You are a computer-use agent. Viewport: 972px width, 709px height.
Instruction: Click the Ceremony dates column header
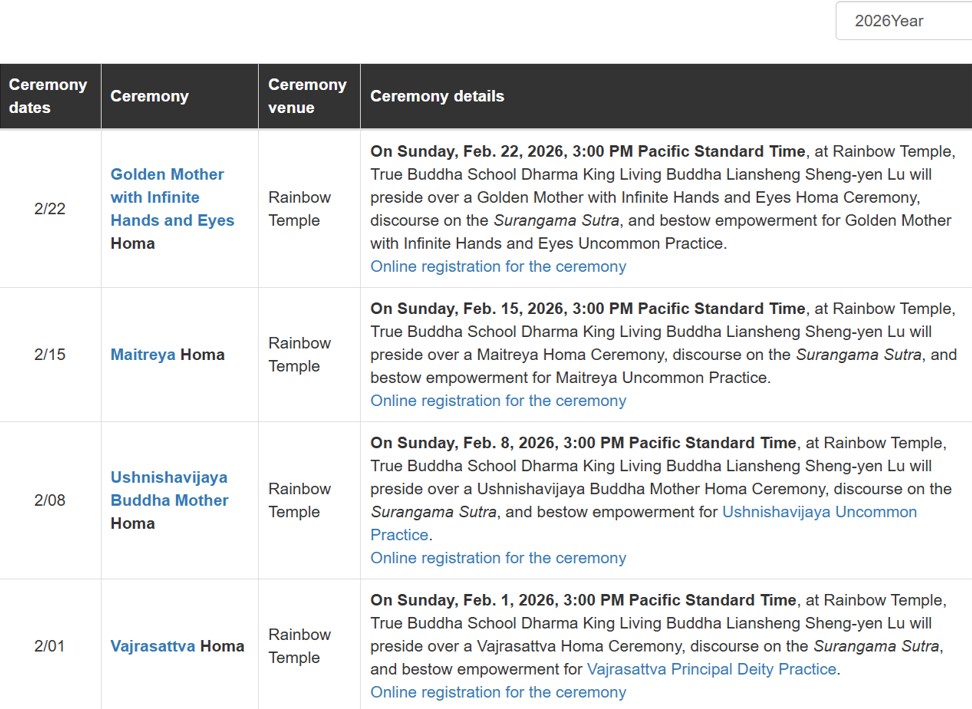(48, 96)
